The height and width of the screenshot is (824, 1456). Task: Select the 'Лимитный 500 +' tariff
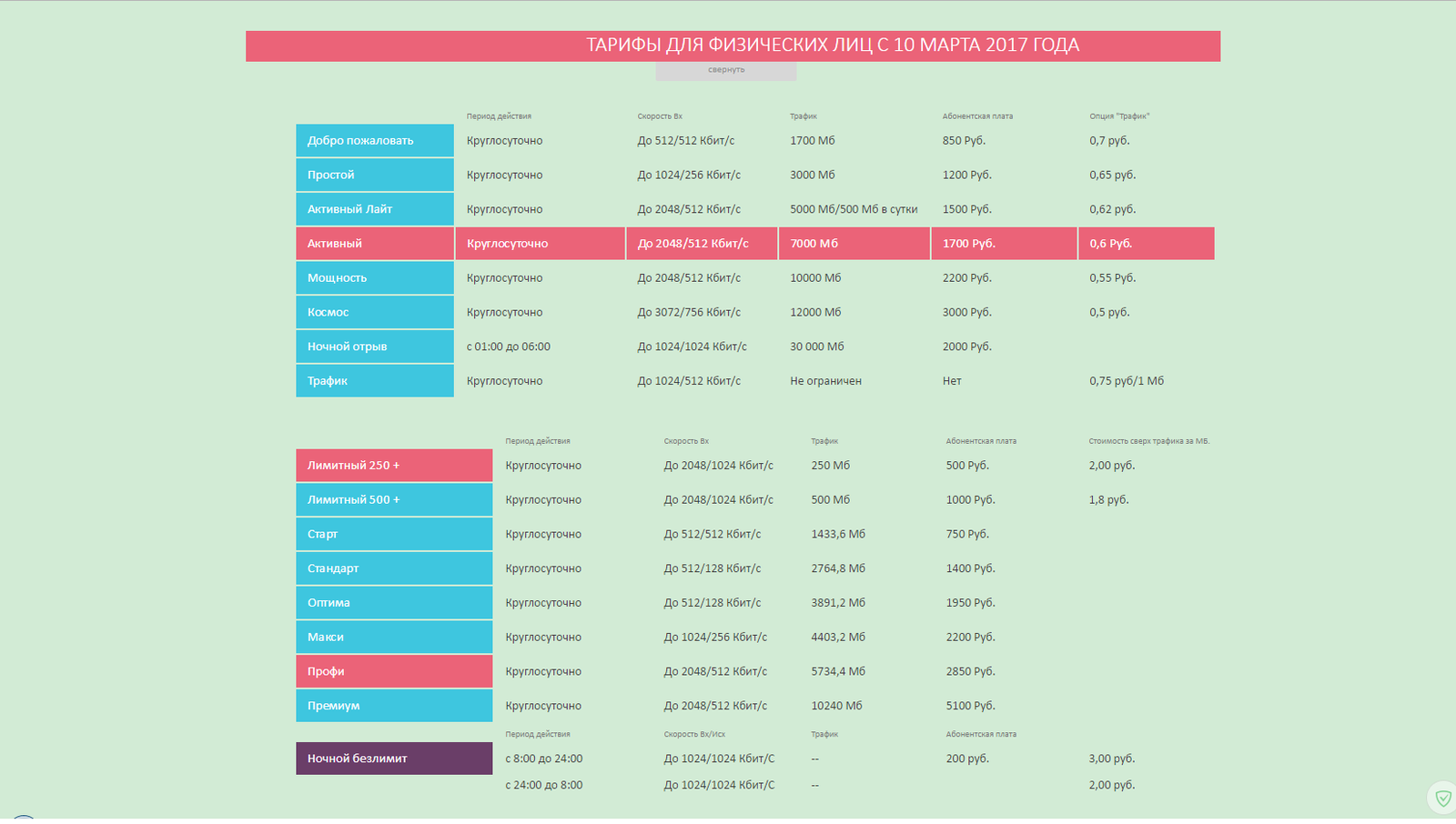[x=394, y=499]
